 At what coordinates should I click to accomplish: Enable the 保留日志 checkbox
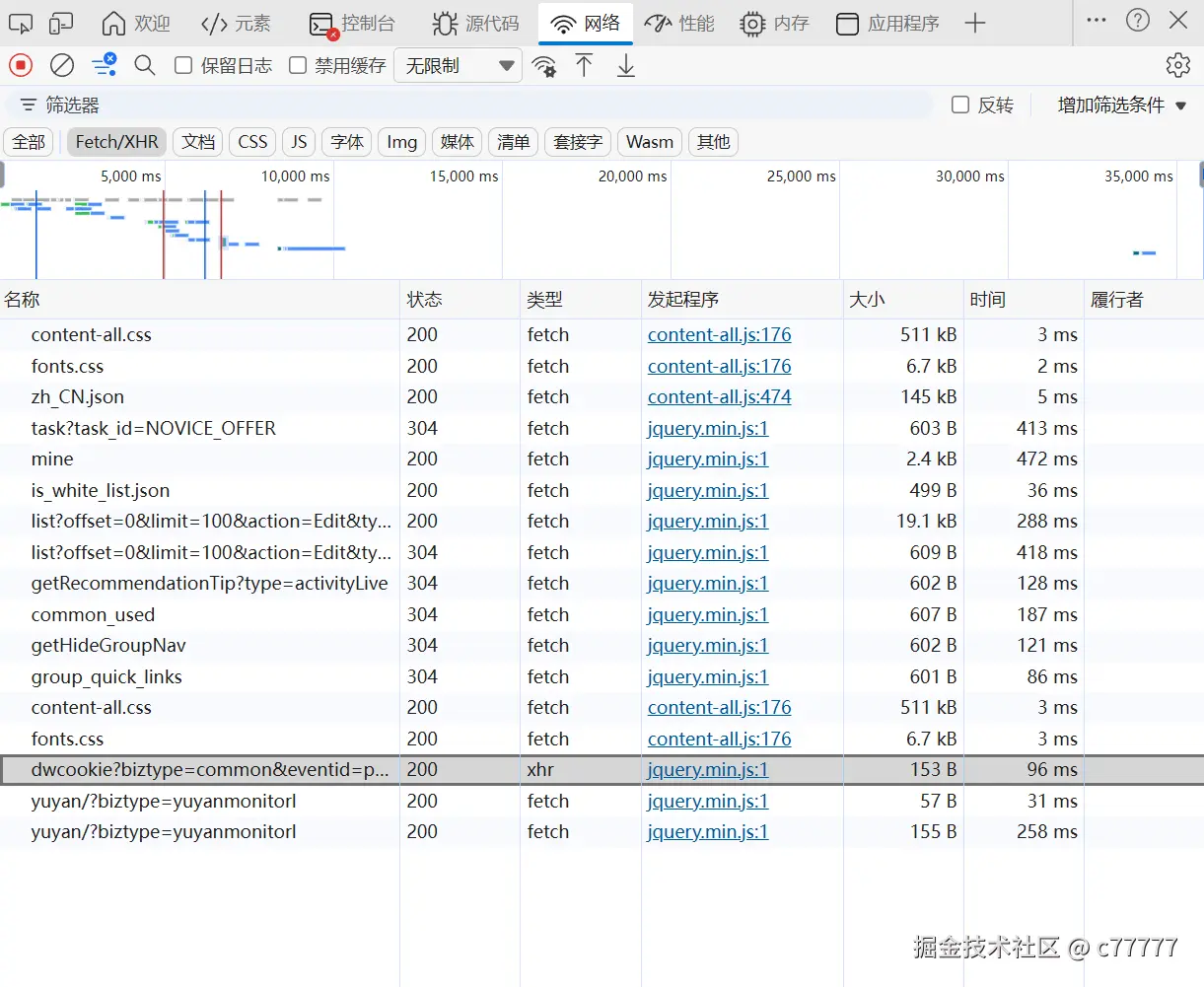(x=183, y=65)
